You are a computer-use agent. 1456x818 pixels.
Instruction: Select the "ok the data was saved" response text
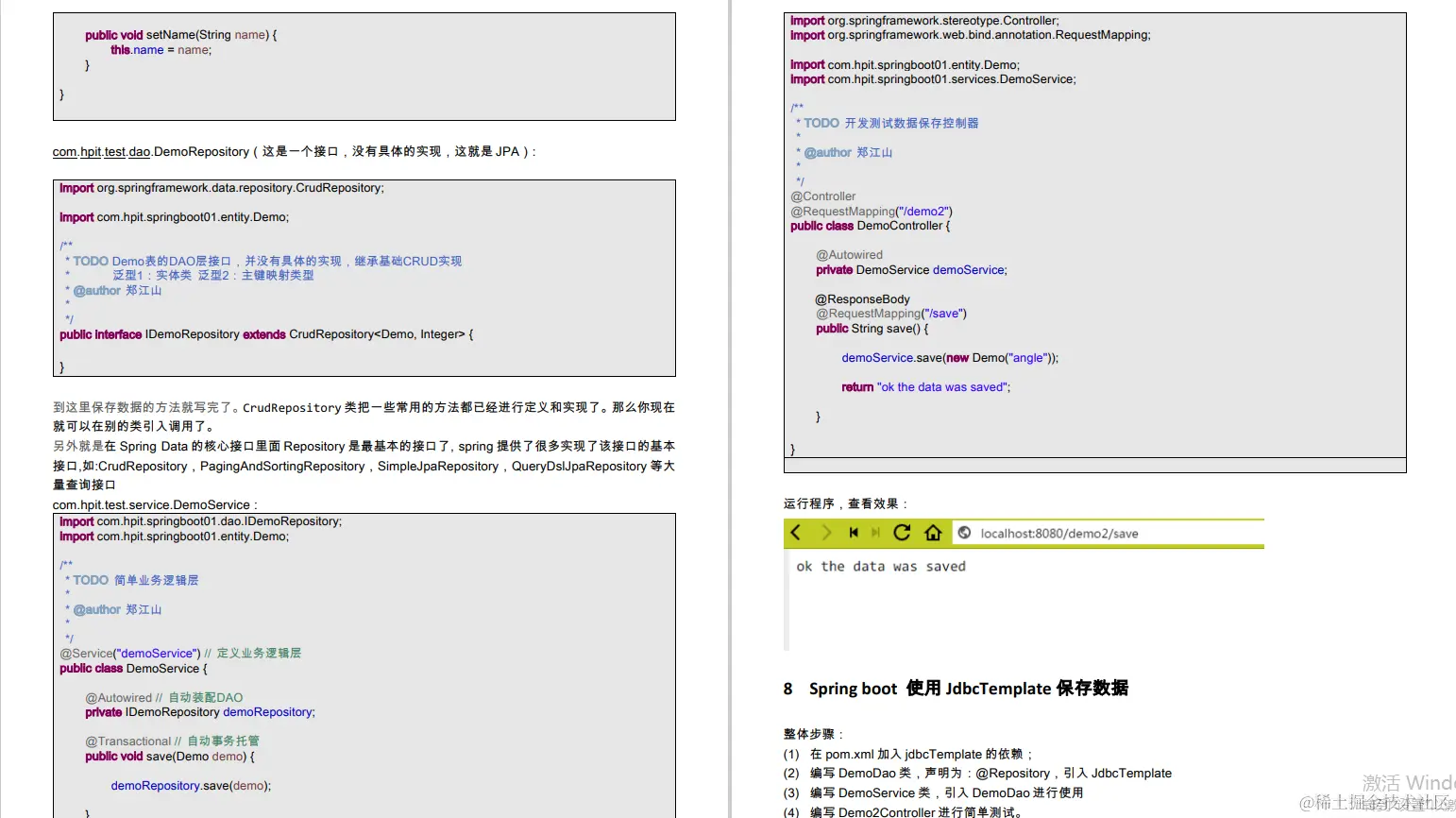[879, 566]
